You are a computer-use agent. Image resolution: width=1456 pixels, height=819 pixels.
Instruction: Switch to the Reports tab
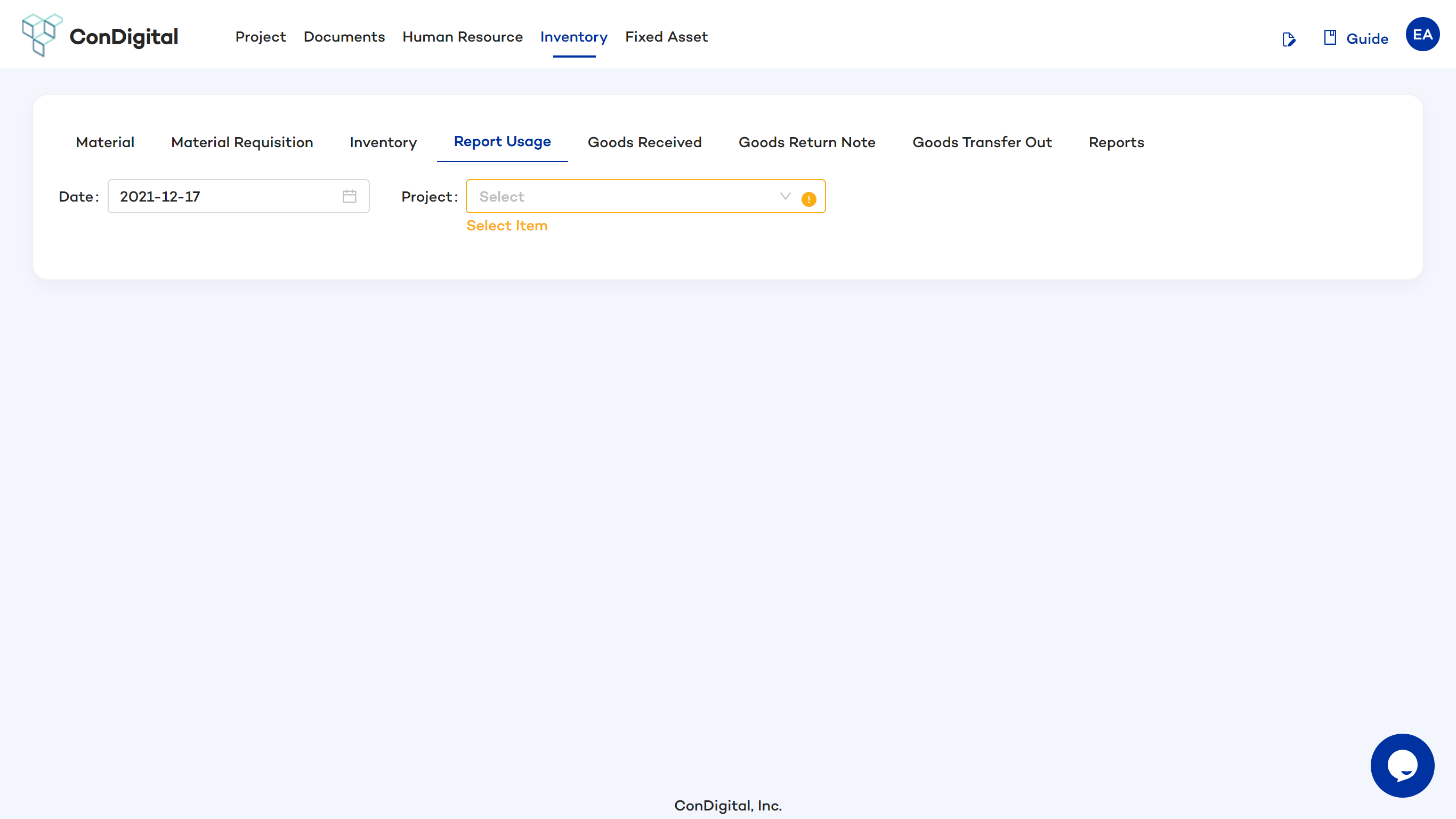pyautogui.click(x=1116, y=142)
